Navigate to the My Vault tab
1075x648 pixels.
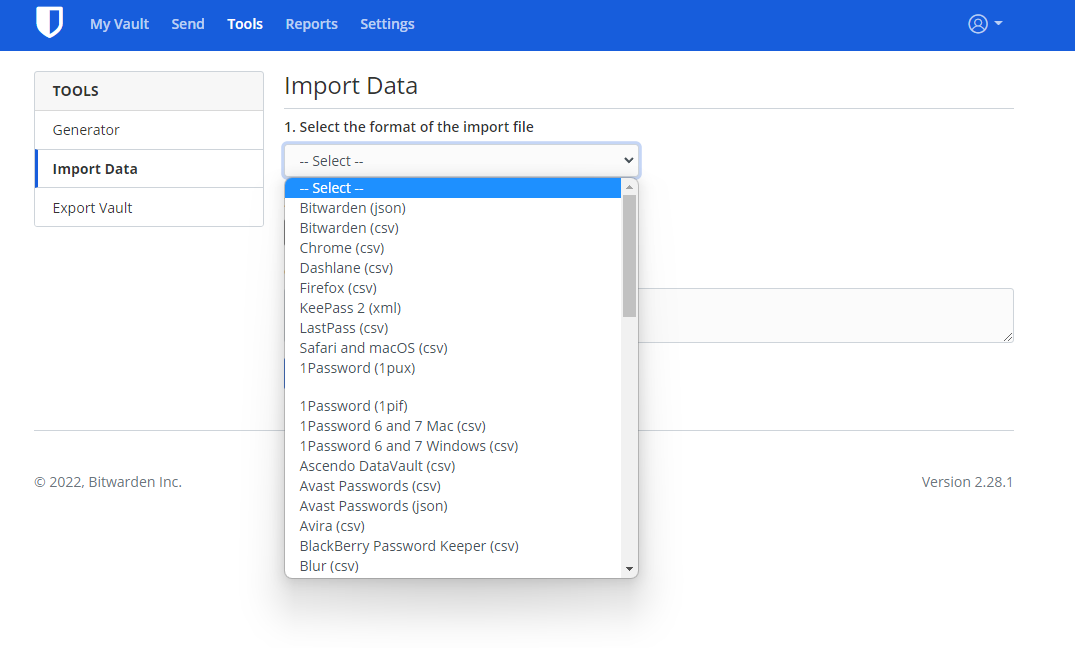119,24
